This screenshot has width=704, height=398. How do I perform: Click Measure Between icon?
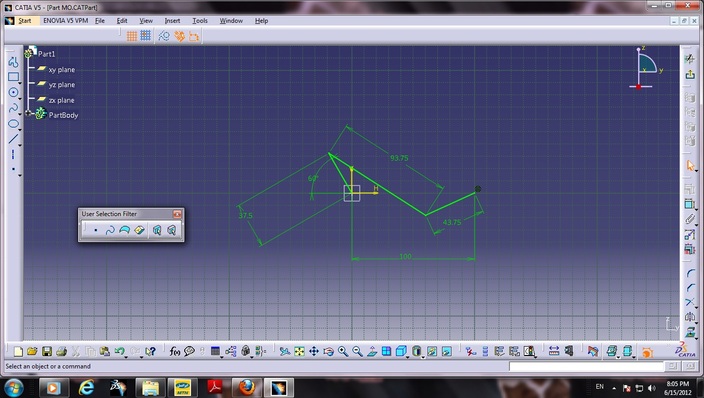tap(554, 351)
